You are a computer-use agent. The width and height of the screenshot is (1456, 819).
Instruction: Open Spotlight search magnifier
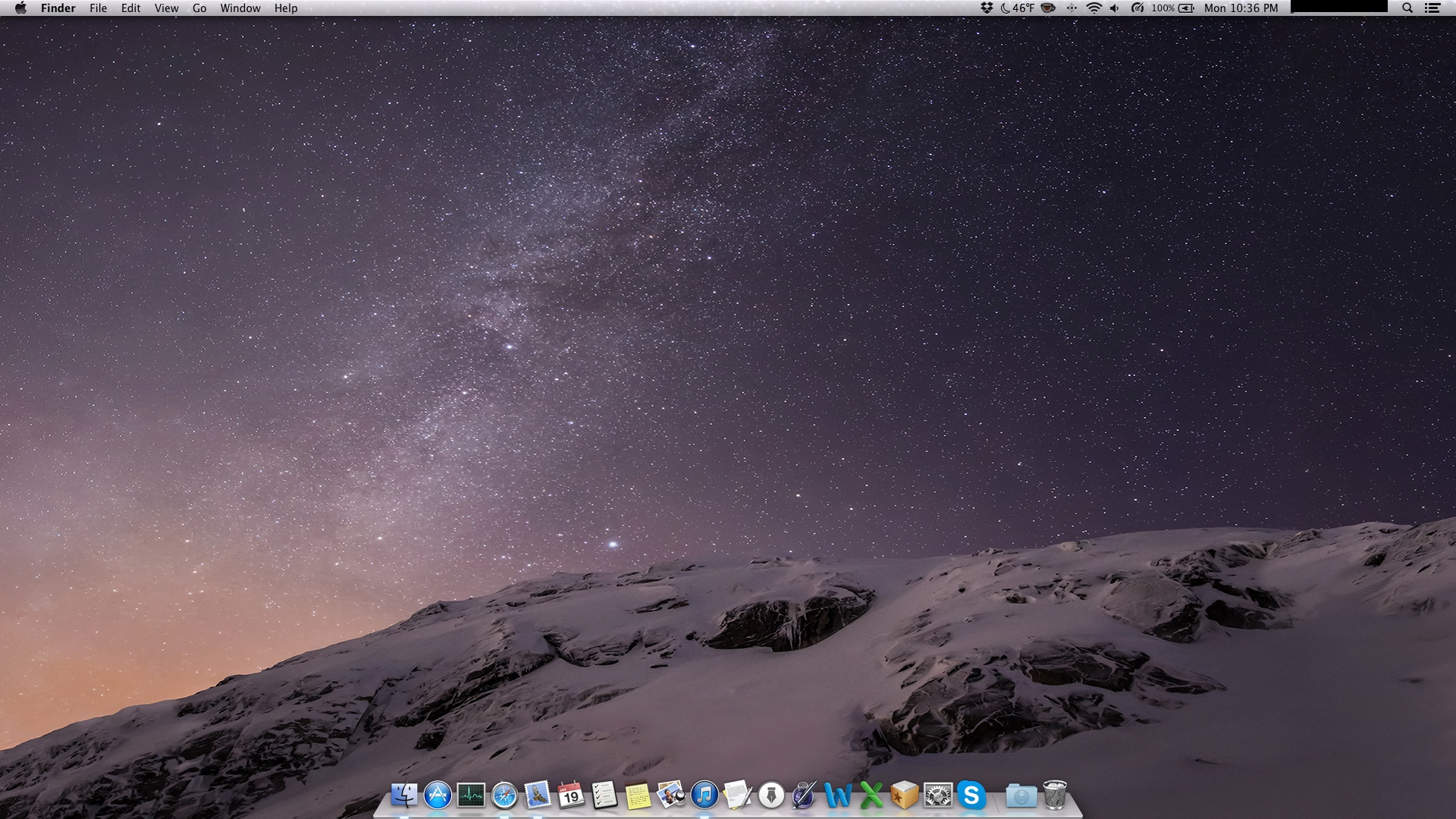(1407, 8)
